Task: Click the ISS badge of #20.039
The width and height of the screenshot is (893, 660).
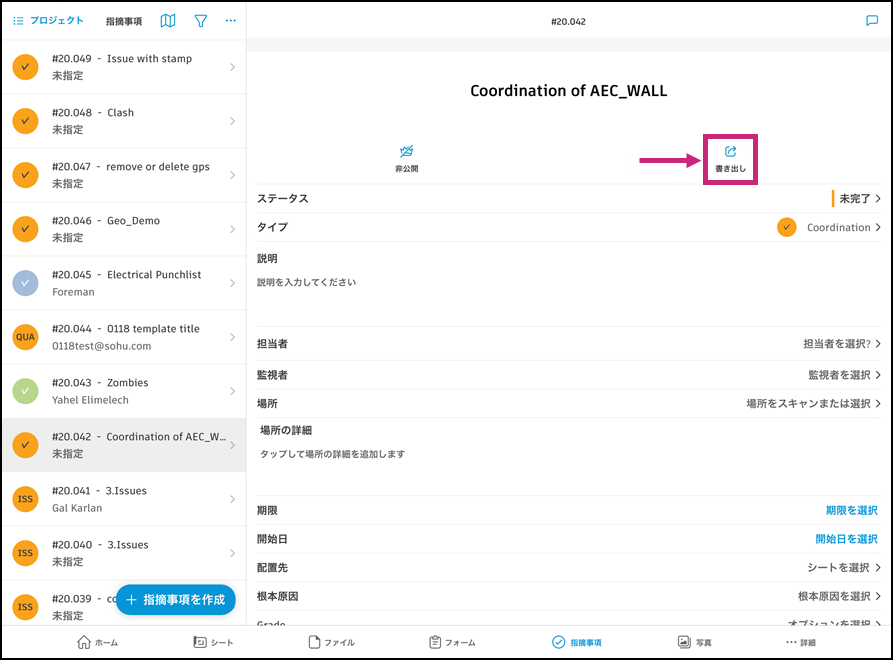Action: pyautogui.click(x=26, y=607)
